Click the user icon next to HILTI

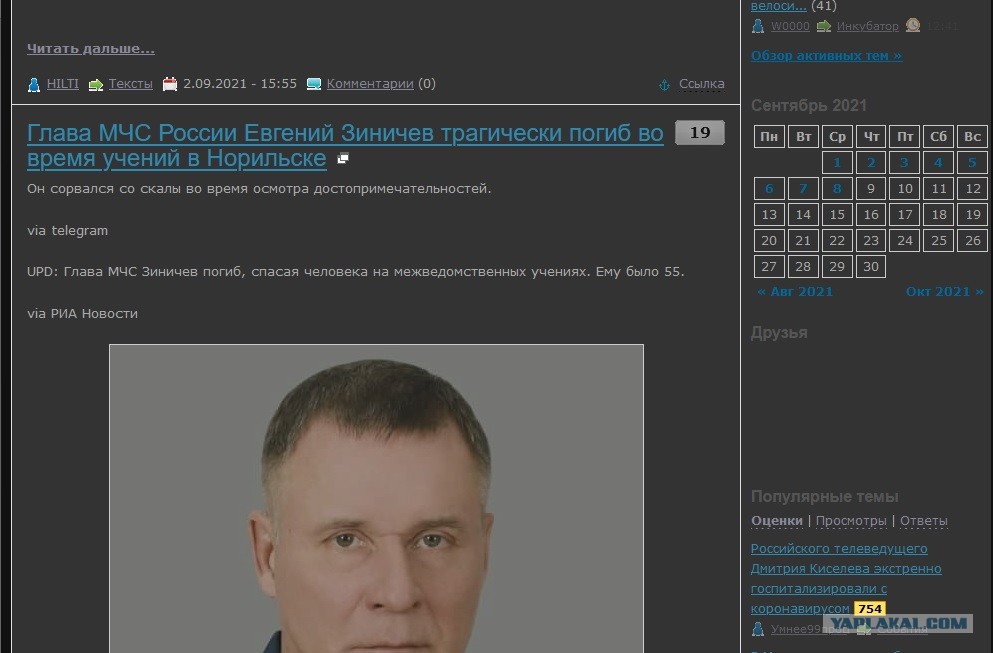[34, 84]
